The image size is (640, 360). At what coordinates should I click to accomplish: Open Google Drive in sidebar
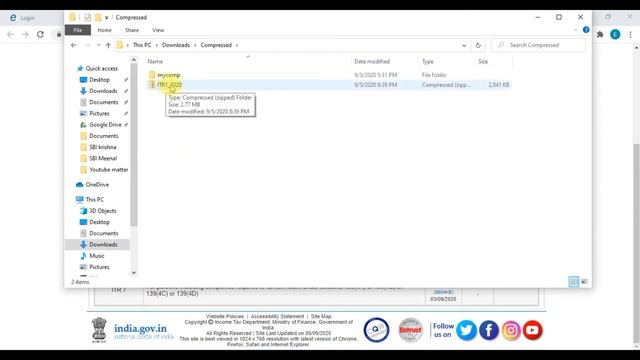105,124
